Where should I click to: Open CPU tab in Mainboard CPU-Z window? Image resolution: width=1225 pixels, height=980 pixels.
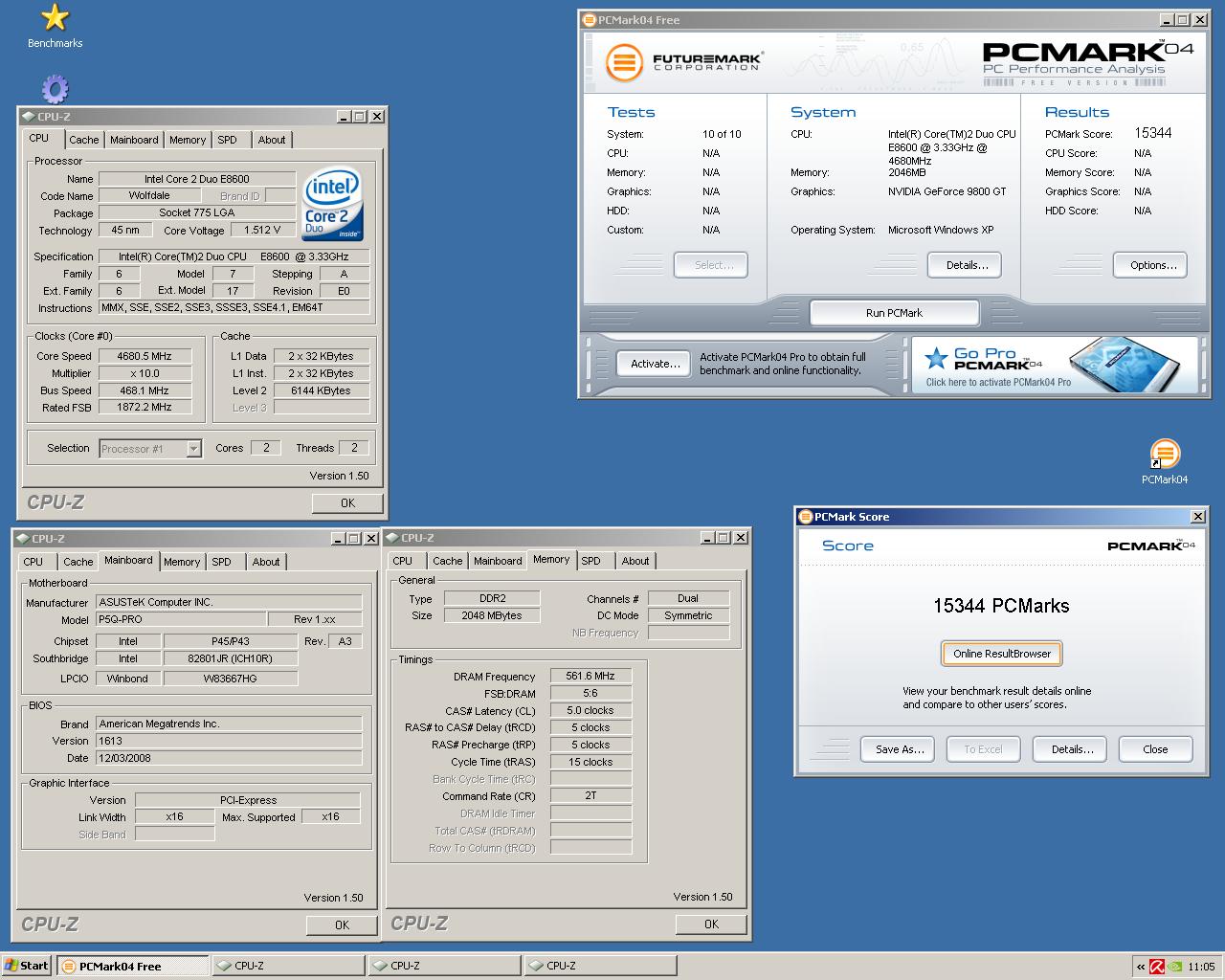point(33,562)
